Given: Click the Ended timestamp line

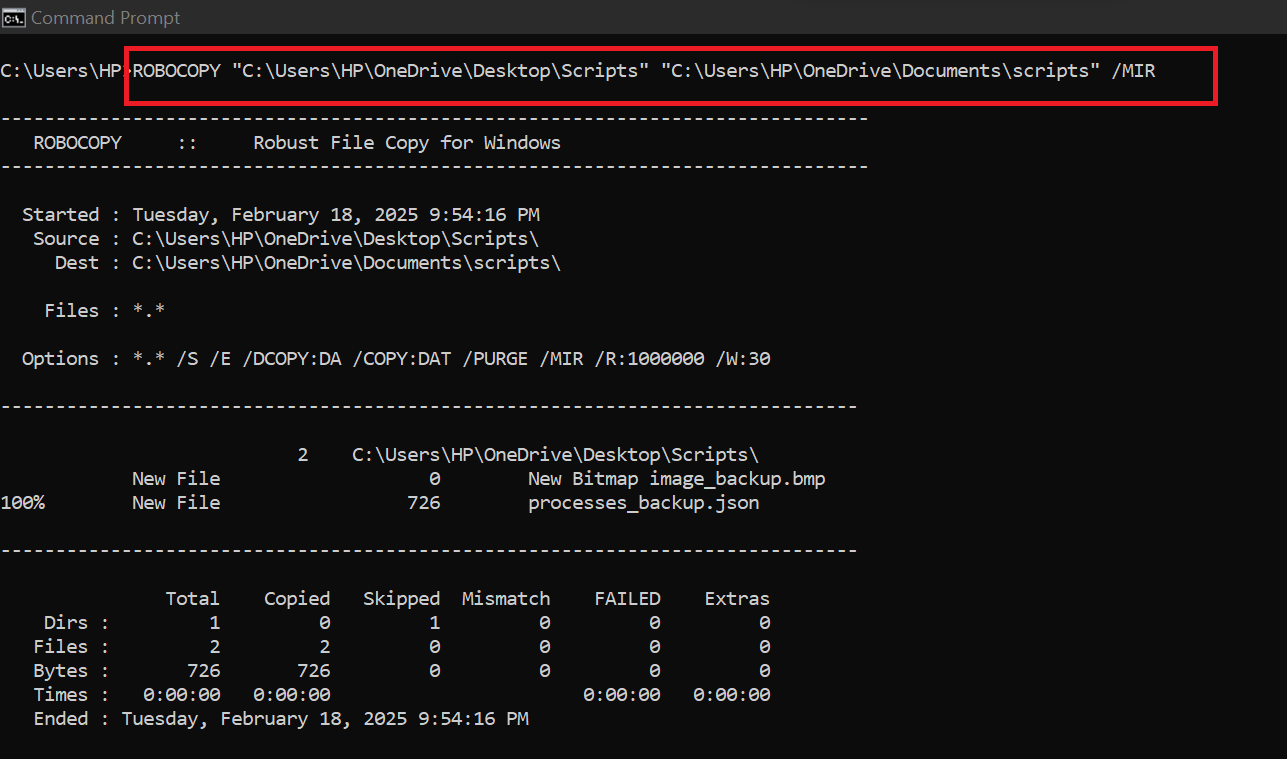Looking at the screenshot, I should (x=280, y=719).
